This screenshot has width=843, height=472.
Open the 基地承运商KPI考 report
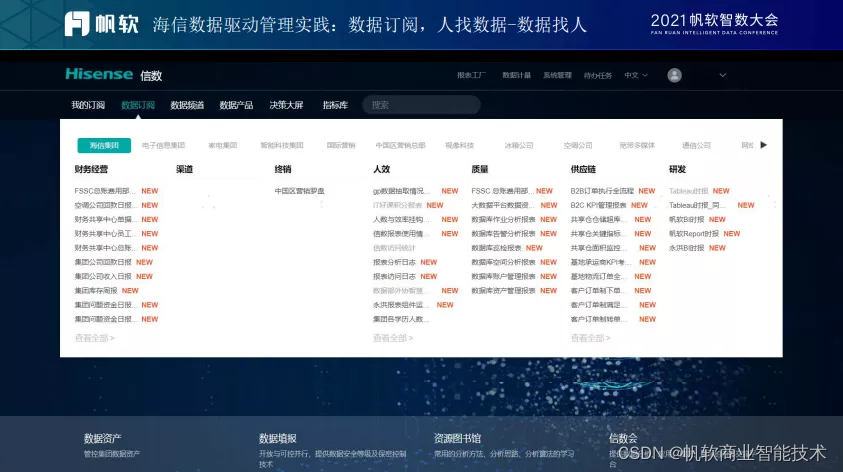[601, 262]
